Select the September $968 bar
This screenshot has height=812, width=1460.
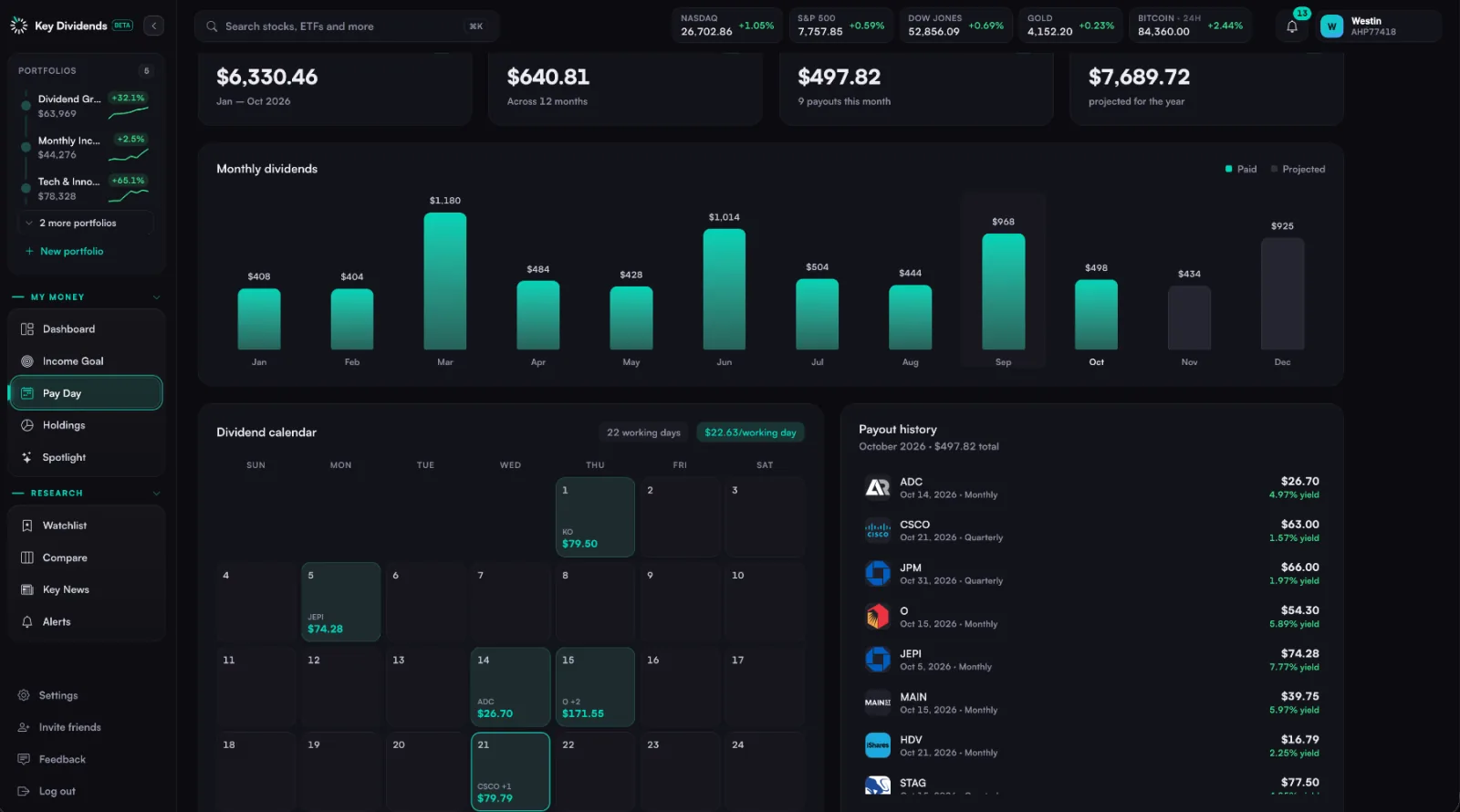pyautogui.click(x=1003, y=291)
